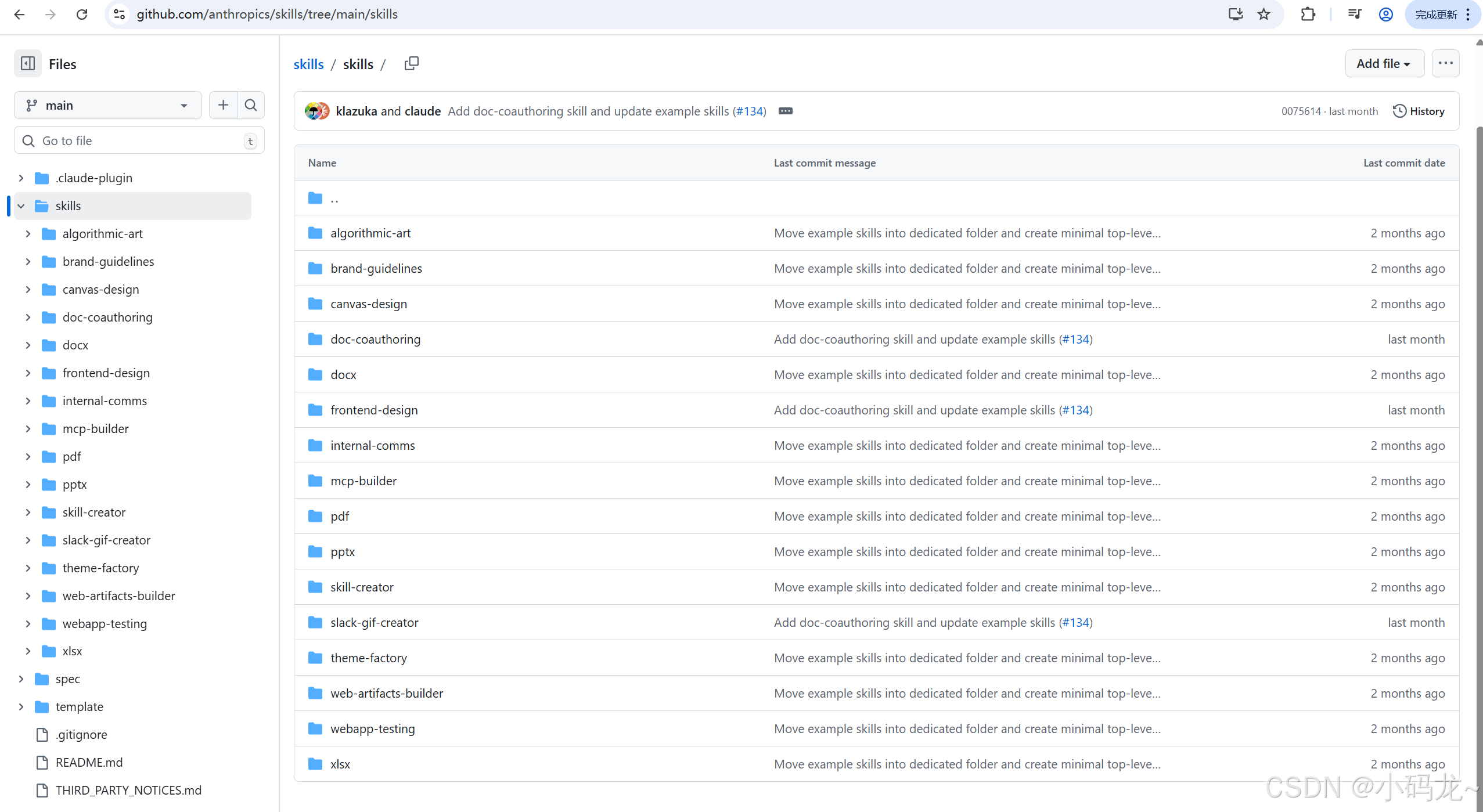
Task: Expand commit message ellipsis icon
Action: pos(785,111)
